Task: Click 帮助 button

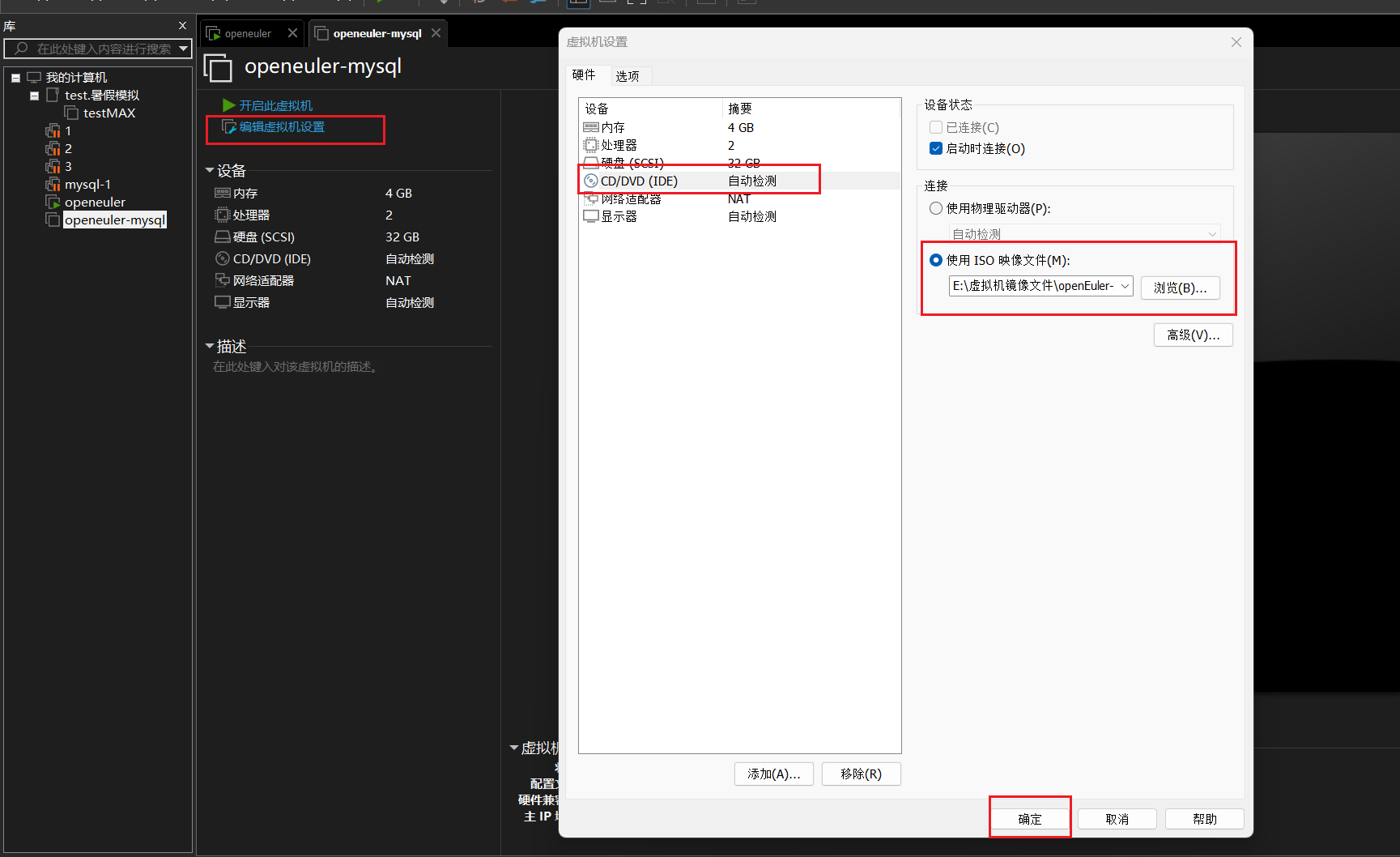Action: click(1205, 819)
